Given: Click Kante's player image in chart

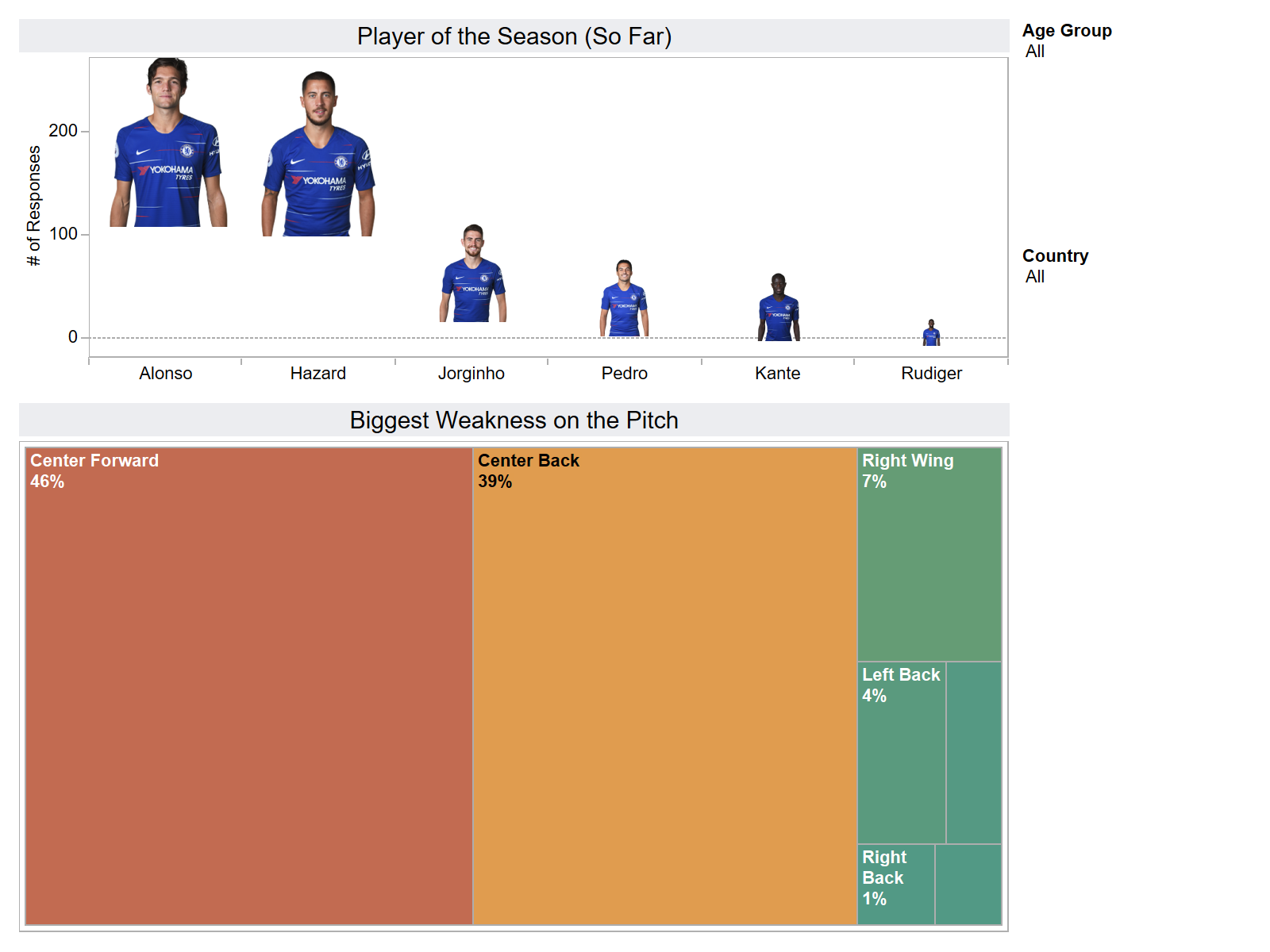Looking at the screenshot, I should click(x=779, y=308).
